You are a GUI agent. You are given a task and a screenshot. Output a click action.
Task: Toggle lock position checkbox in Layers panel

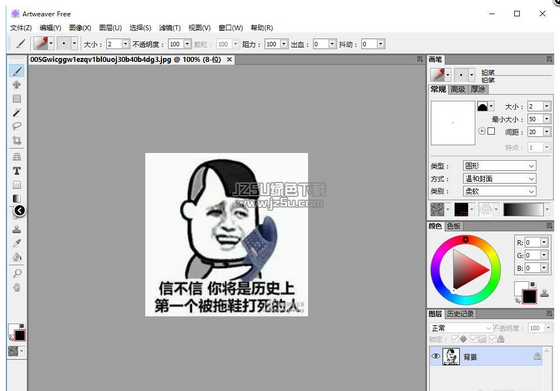click(x=455, y=339)
